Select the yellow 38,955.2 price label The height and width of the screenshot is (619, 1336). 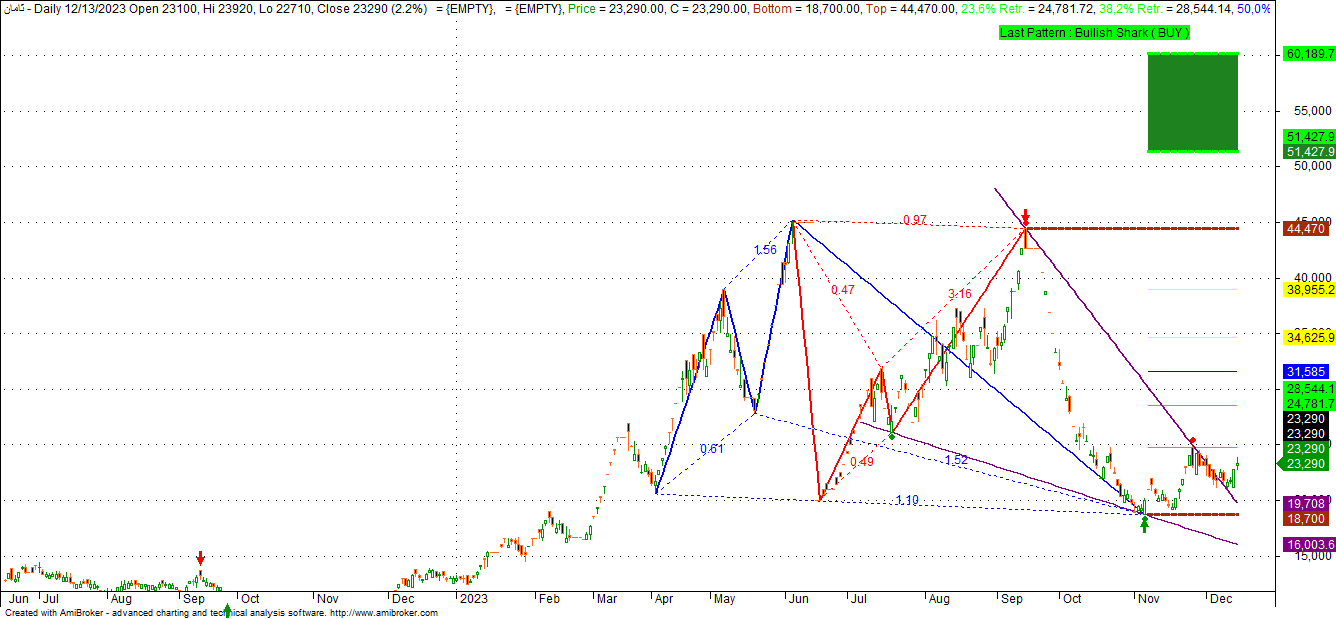click(x=1307, y=289)
